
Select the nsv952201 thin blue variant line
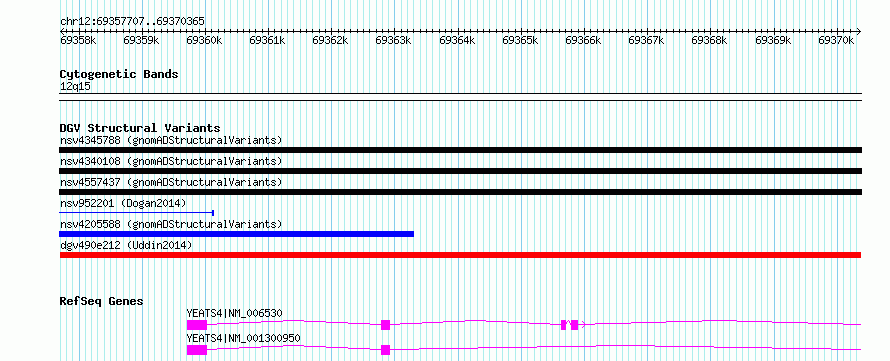[x=137, y=213]
